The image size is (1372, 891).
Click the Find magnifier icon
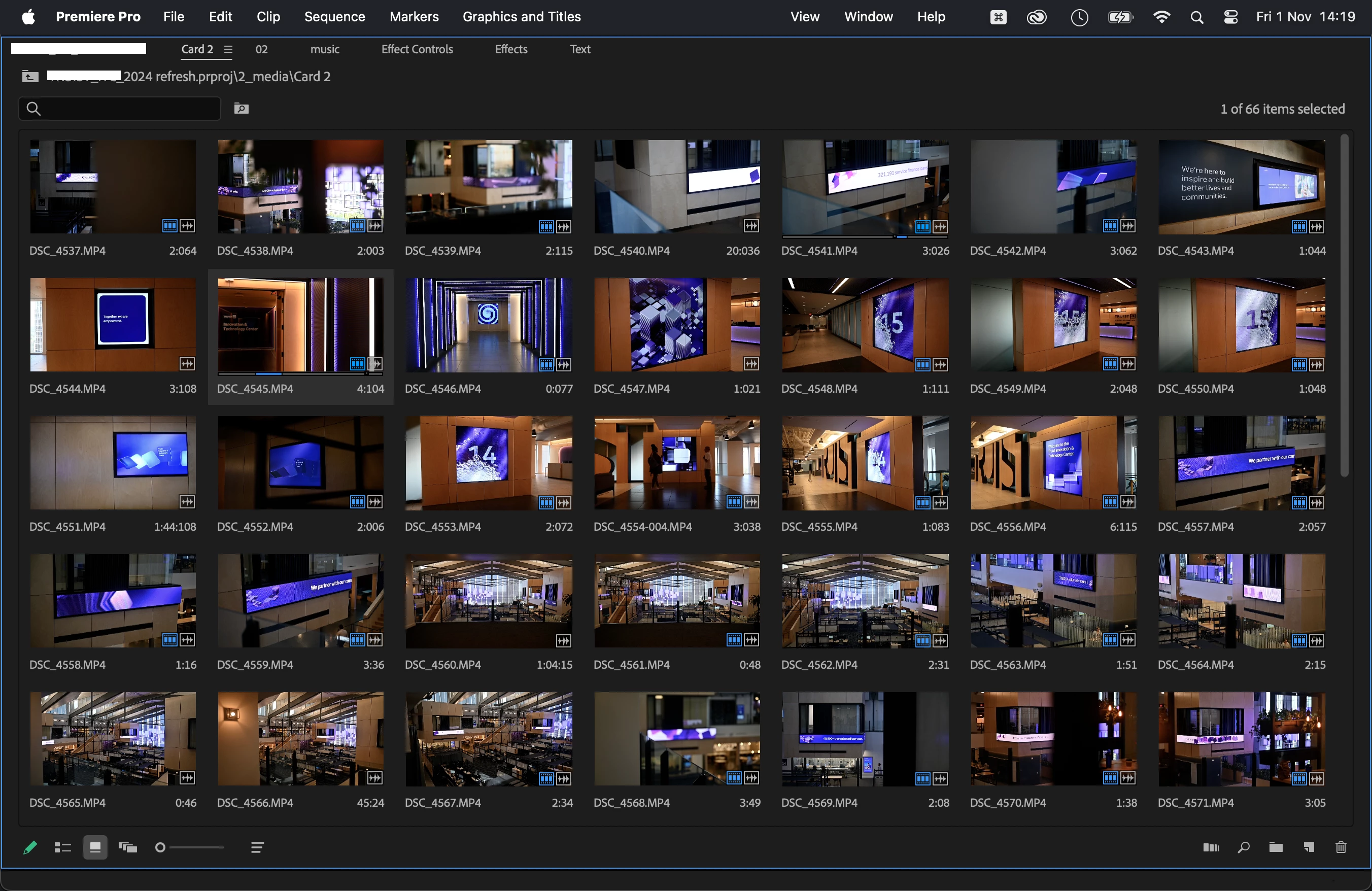[x=1244, y=847]
